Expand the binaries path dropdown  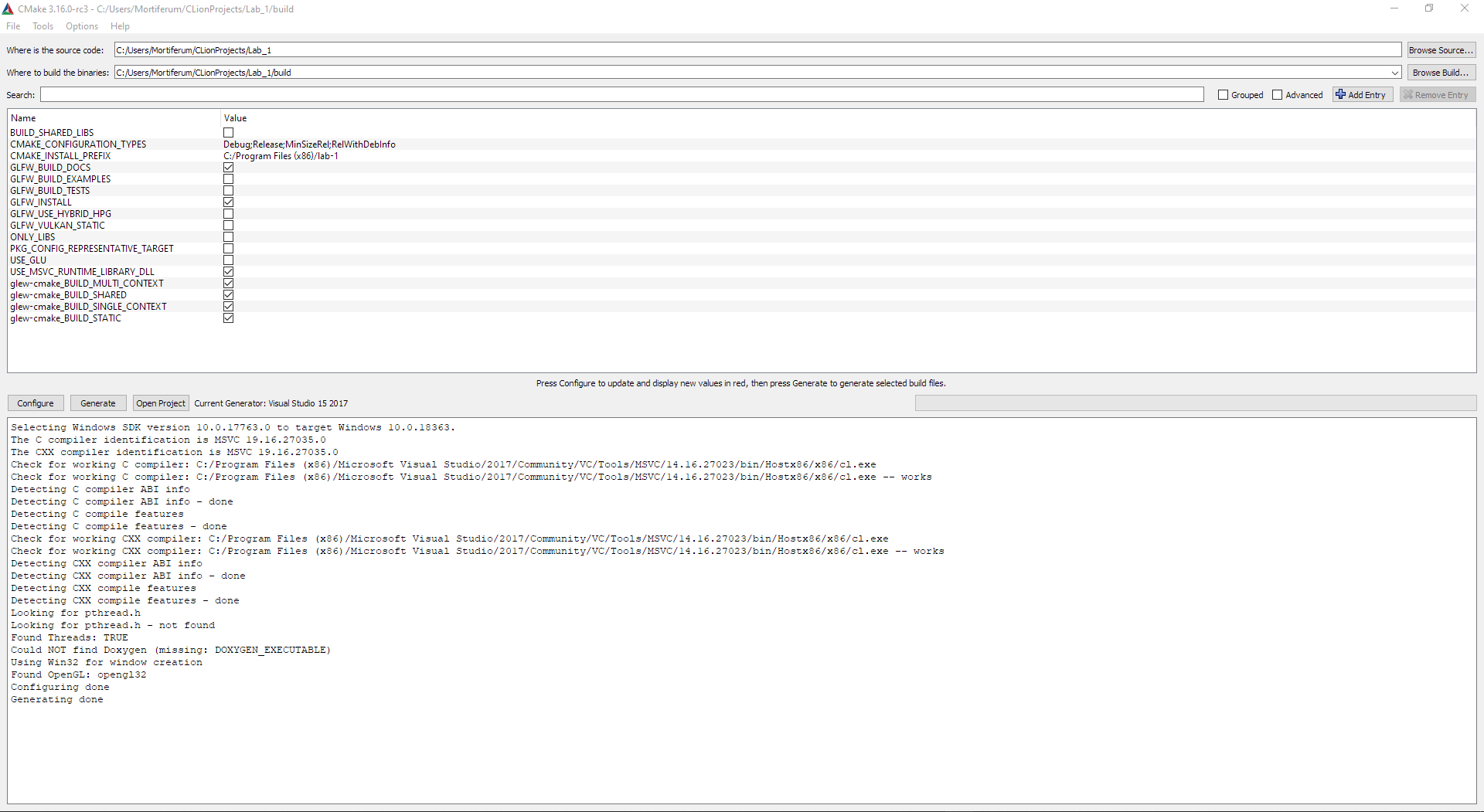pos(1394,72)
